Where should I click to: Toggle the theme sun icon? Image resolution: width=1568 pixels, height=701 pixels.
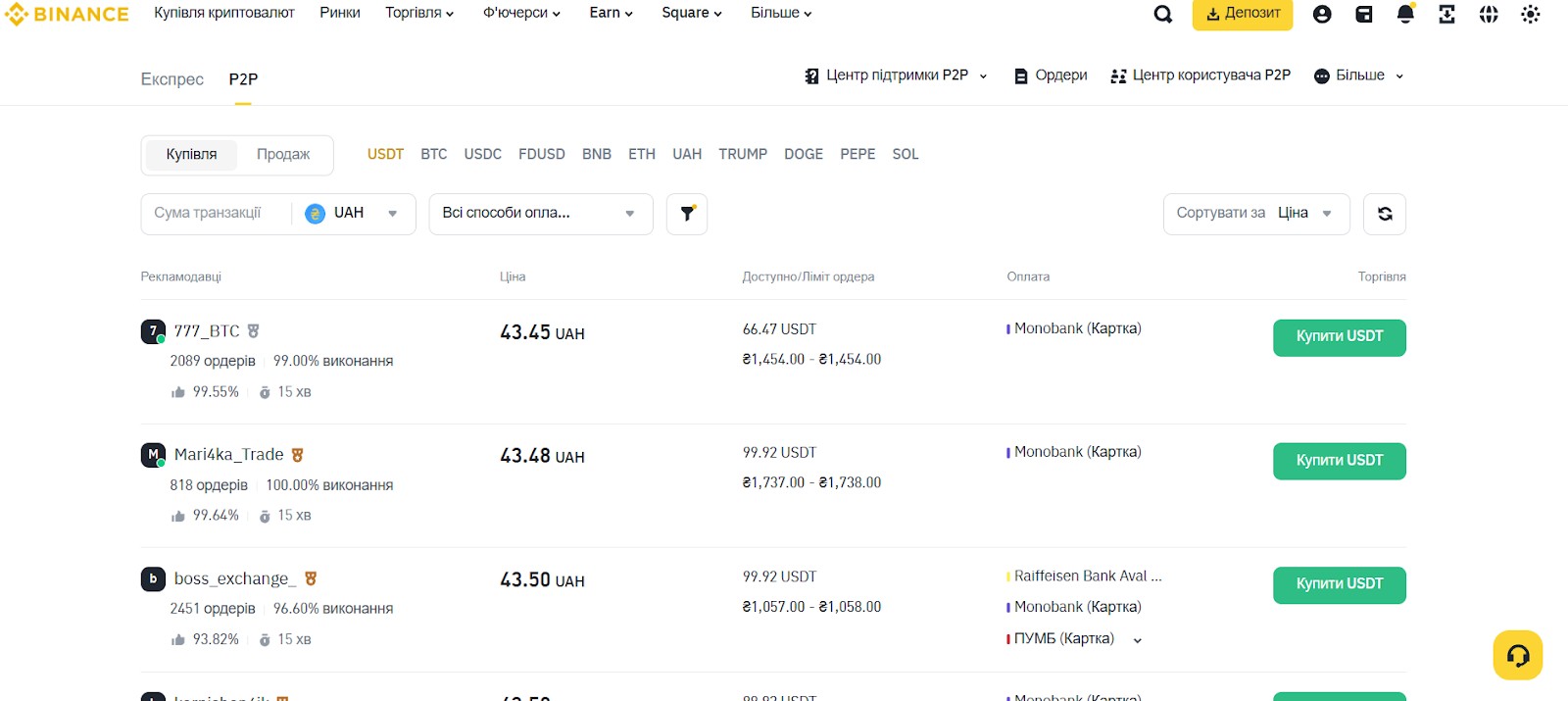(x=1531, y=14)
